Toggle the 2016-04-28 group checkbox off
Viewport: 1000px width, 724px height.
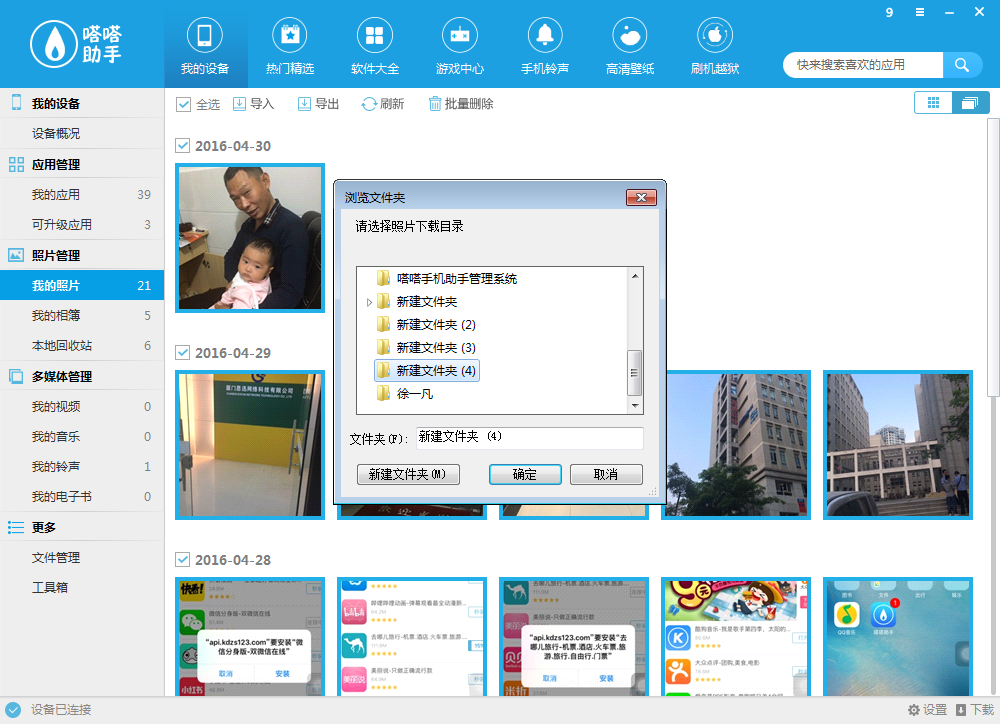coord(182,560)
